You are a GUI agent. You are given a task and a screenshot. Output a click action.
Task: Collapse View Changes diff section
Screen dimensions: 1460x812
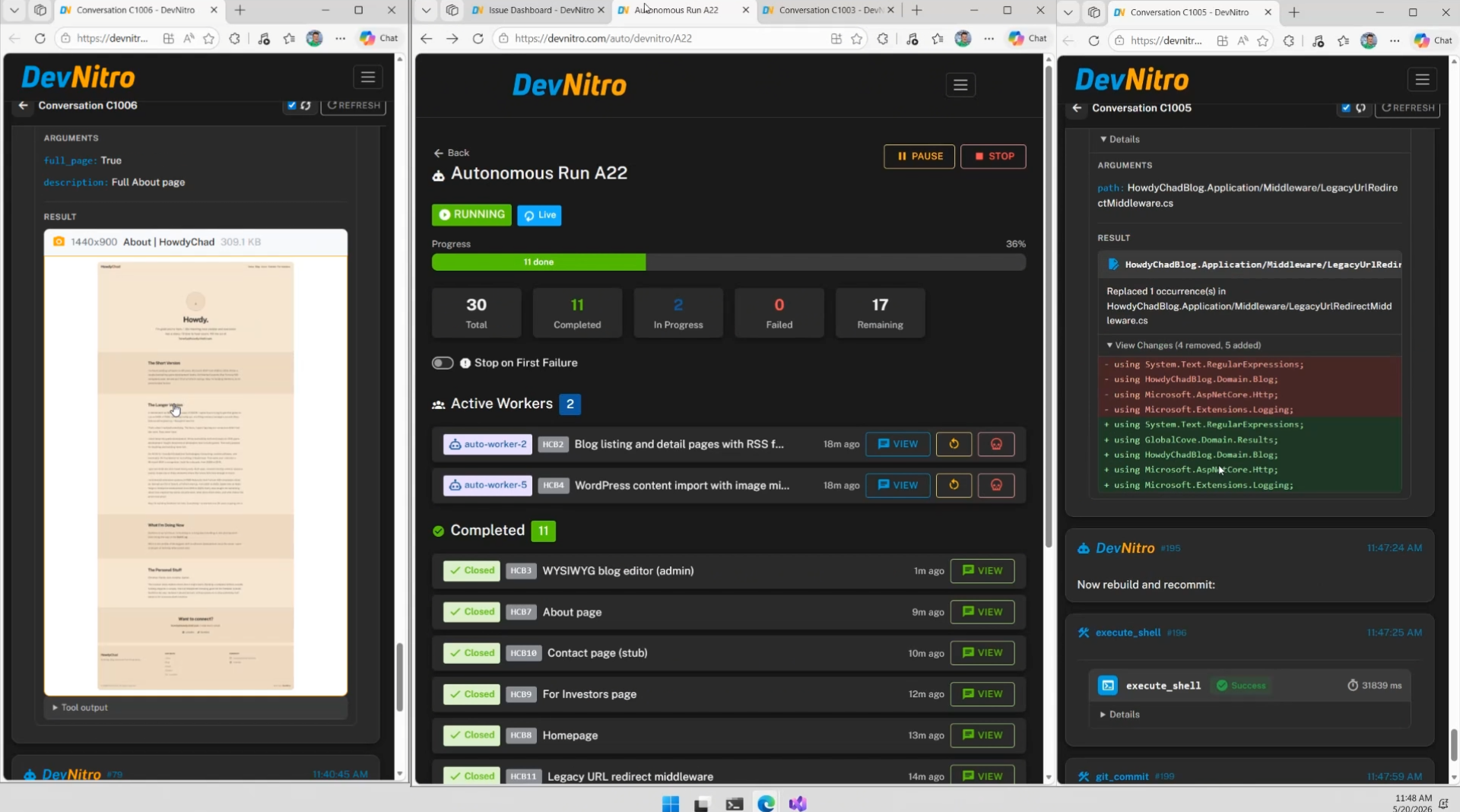pyautogui.click(x=1183, y=345)
